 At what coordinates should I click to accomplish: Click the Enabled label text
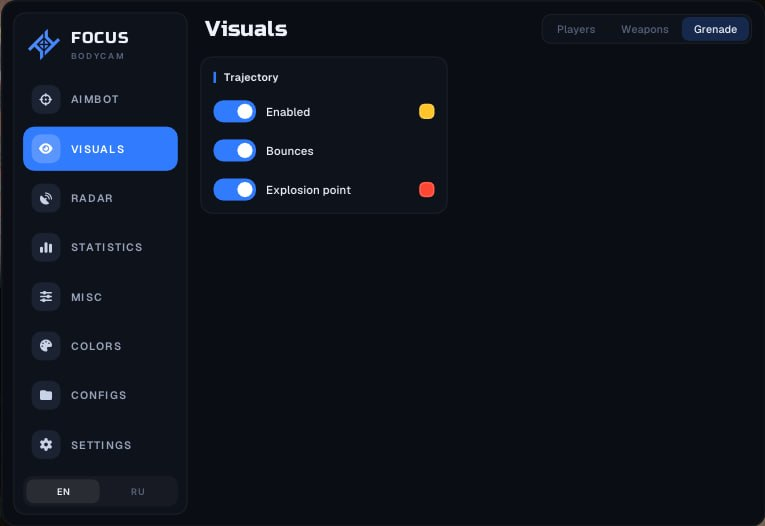pyautogui.click(x=288, y=112)
